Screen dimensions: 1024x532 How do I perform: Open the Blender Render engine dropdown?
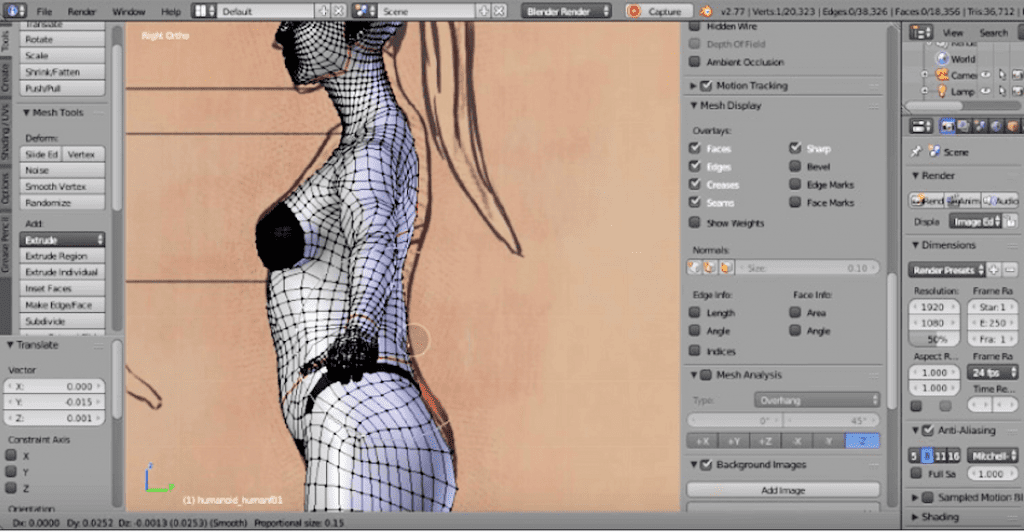[565, 11]
